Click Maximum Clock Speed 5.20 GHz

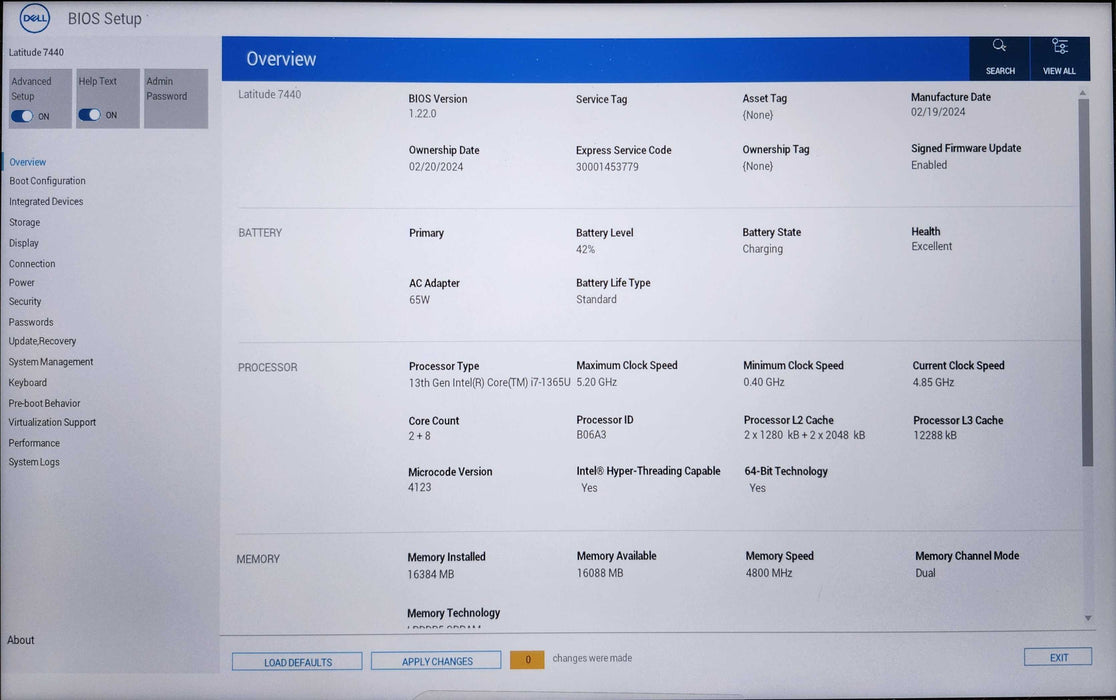point(596,382)
